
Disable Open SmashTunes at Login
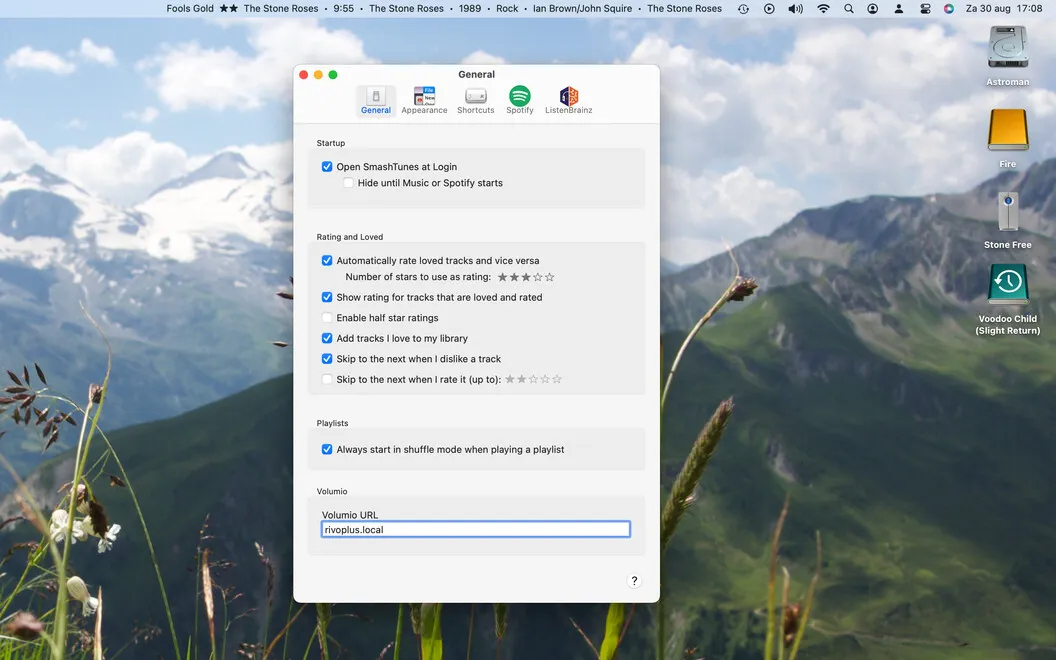click(x=327, y=166)
